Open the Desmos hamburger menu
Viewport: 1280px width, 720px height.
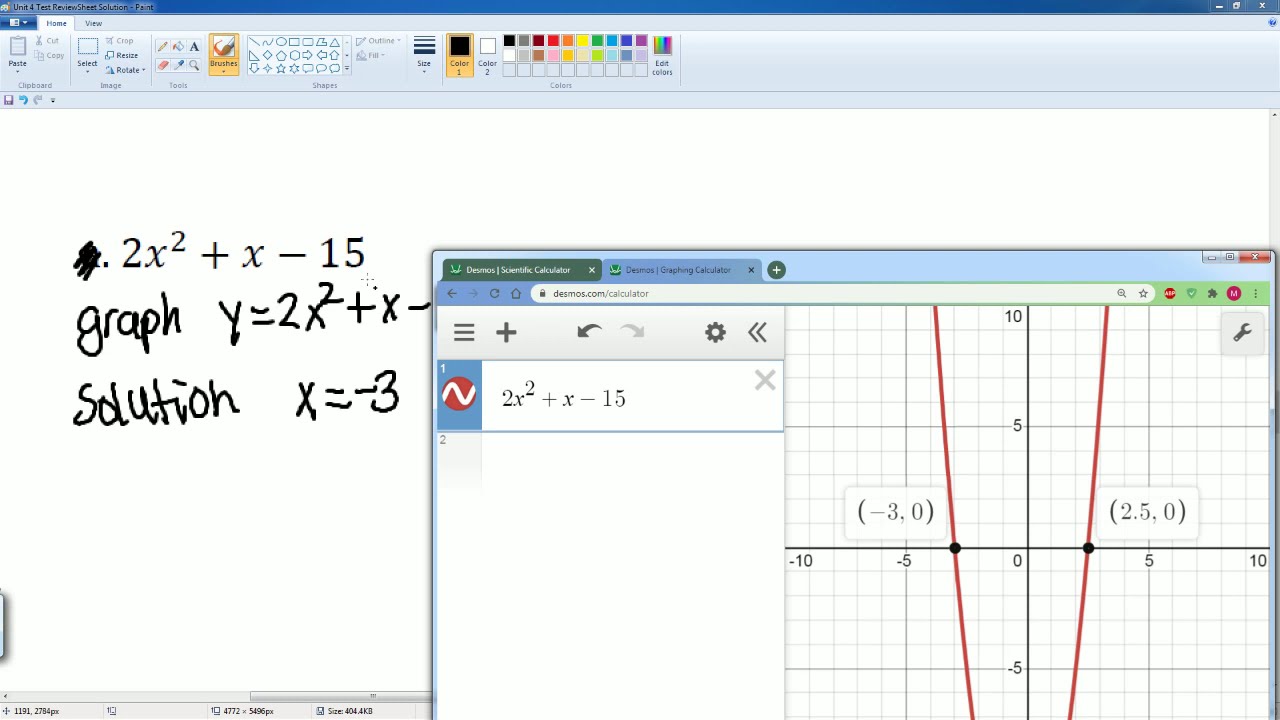point(464,333)
